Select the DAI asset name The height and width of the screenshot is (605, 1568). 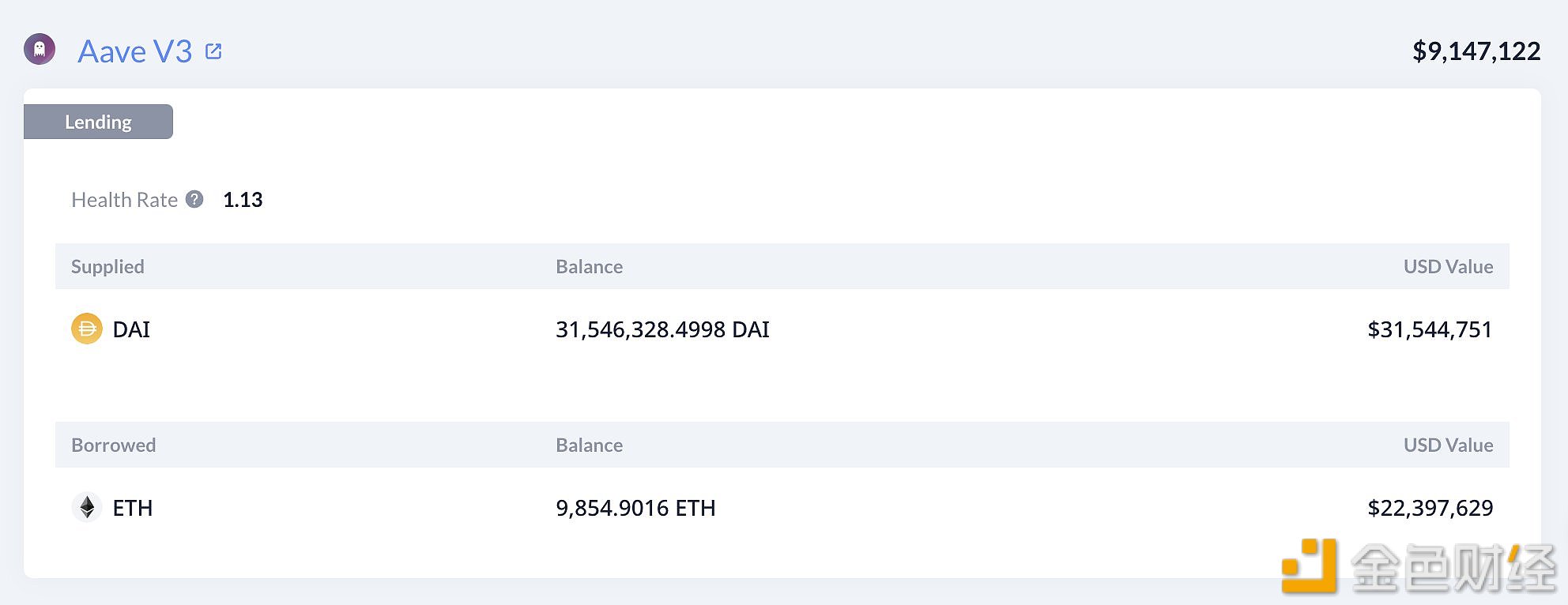coord(131,329)
